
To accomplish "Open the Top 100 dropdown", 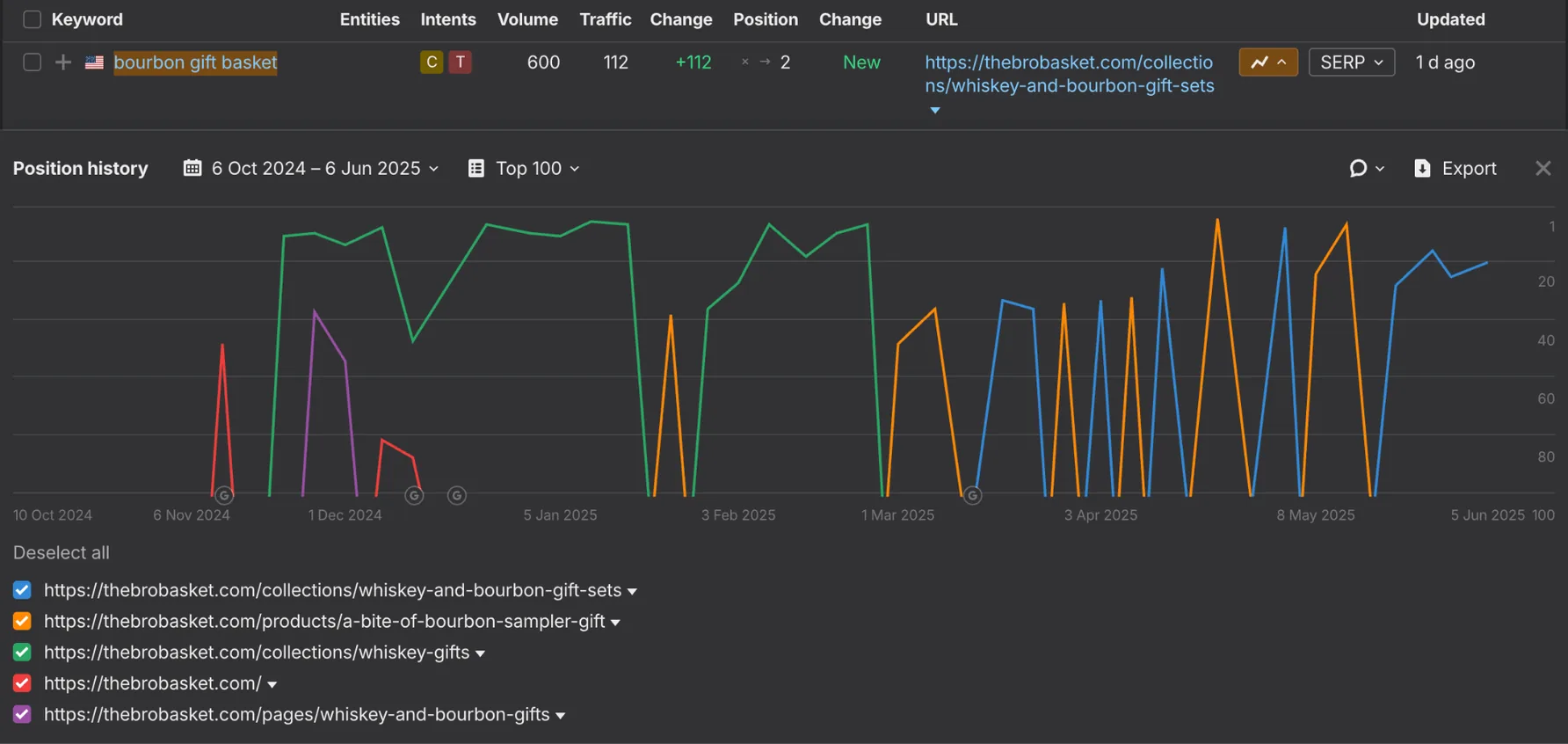I will pos(525,168).
